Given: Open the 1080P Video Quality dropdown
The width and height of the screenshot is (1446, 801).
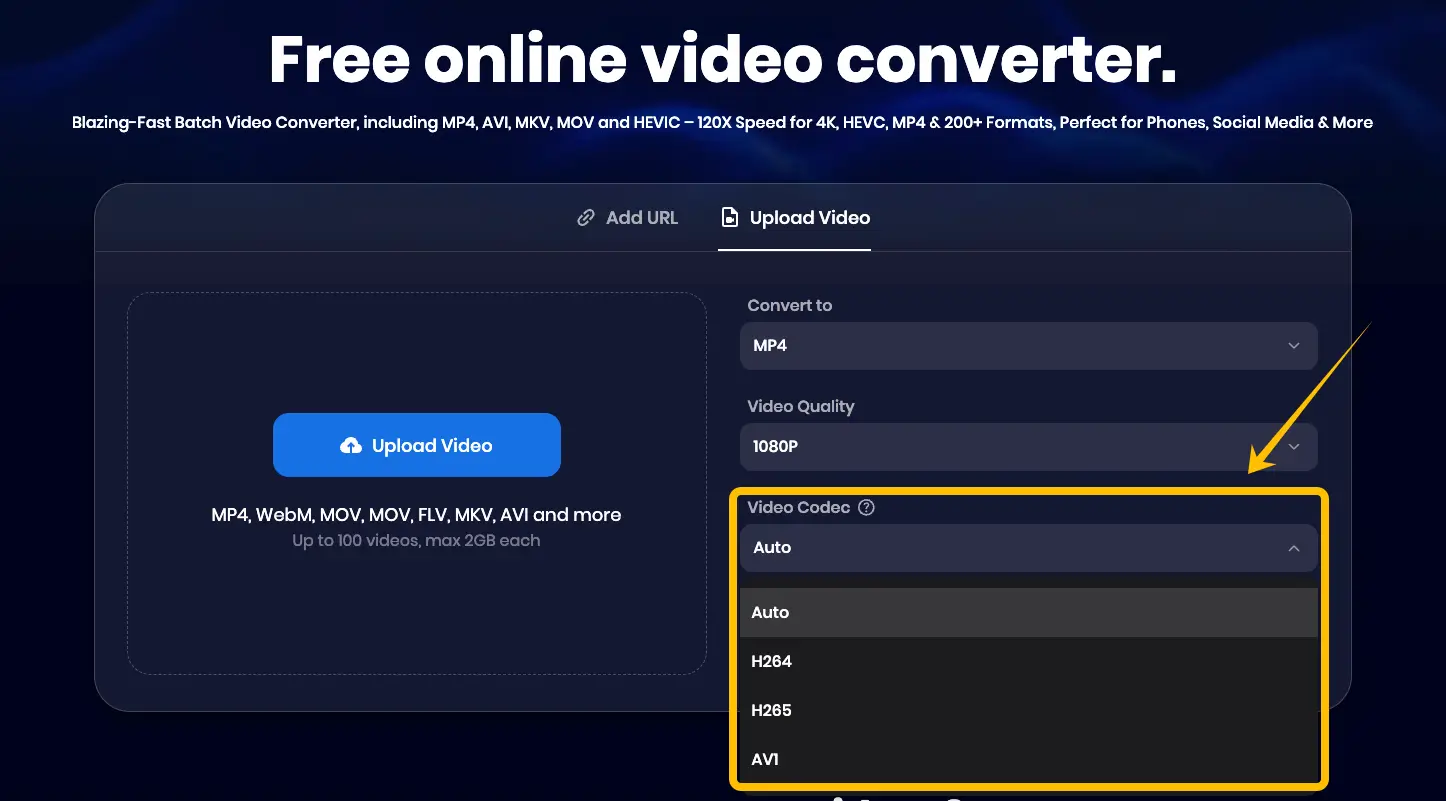Looking at the screenshot, I should tap(1028, 447).
